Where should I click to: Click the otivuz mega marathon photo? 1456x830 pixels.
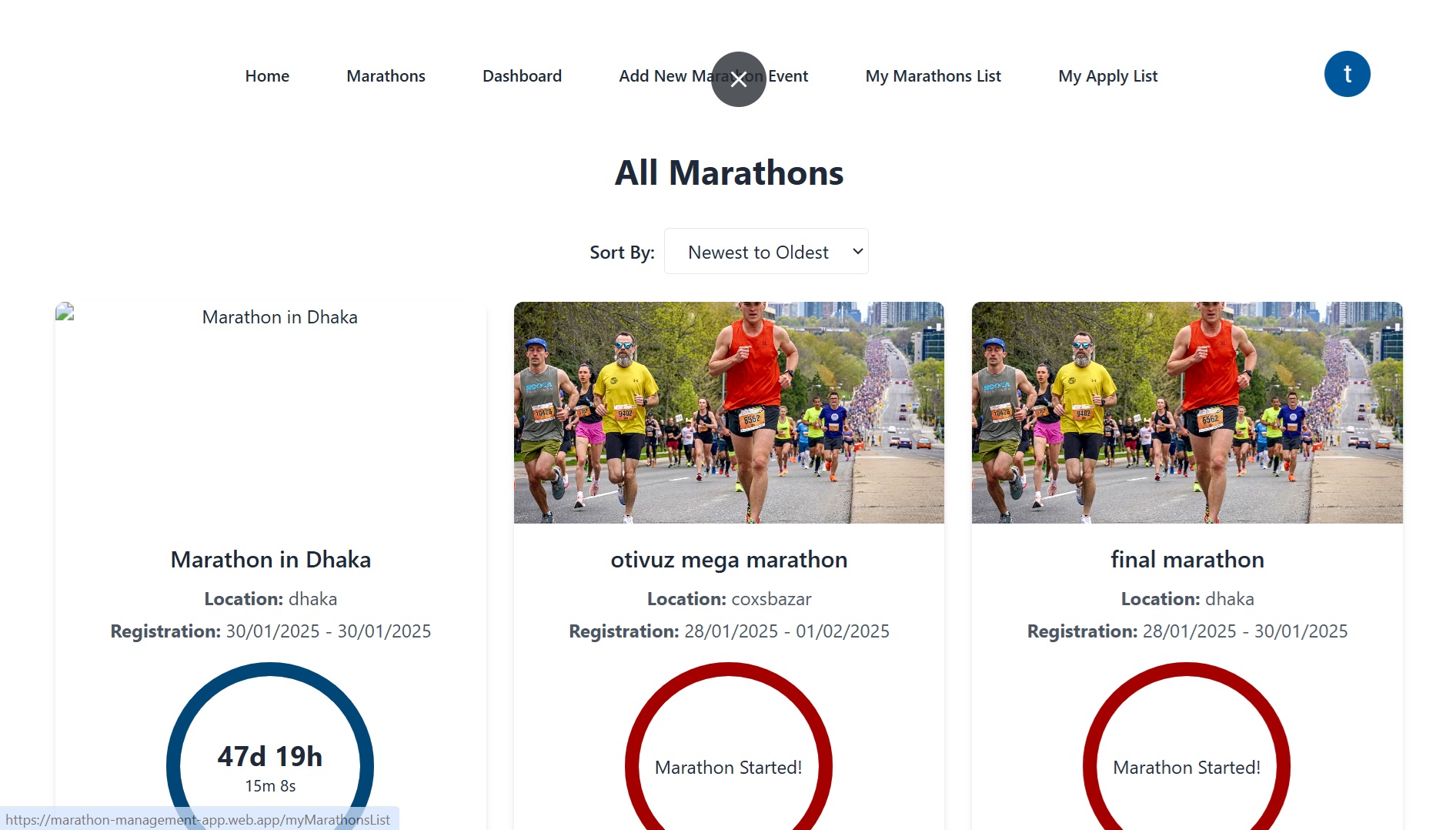click(x=729, y=413)
